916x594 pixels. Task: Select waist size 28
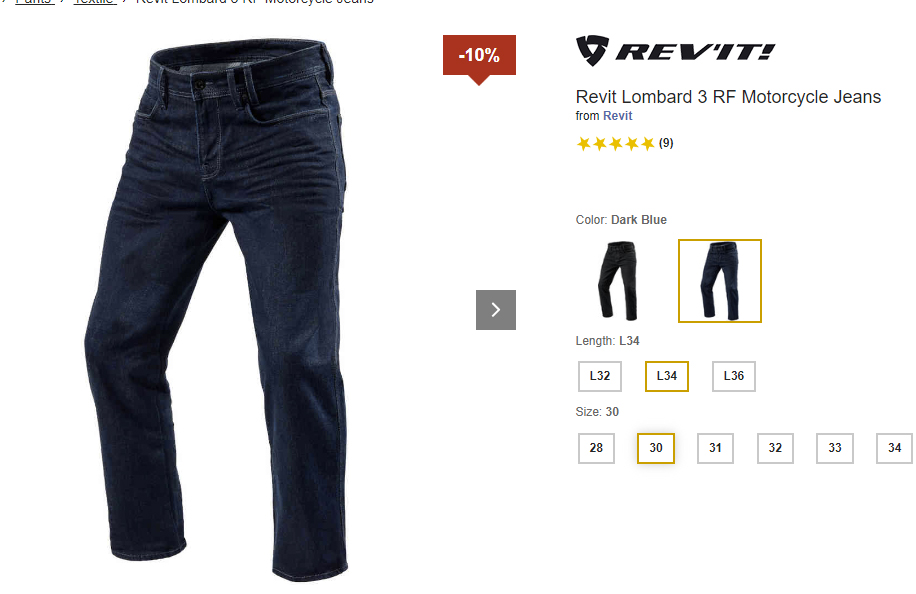tap(596, 448)
